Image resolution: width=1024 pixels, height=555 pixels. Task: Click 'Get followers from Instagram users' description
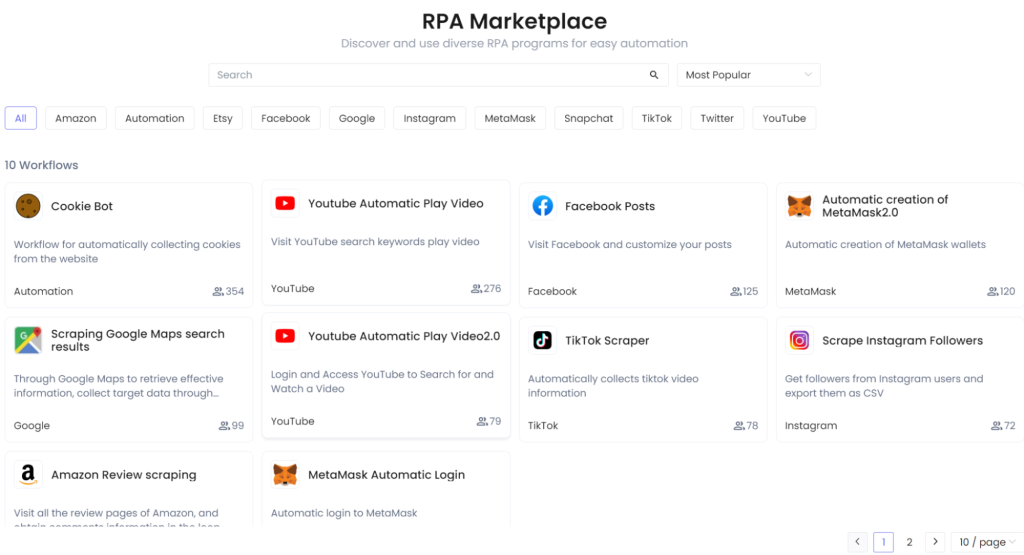tap(884, 386)
